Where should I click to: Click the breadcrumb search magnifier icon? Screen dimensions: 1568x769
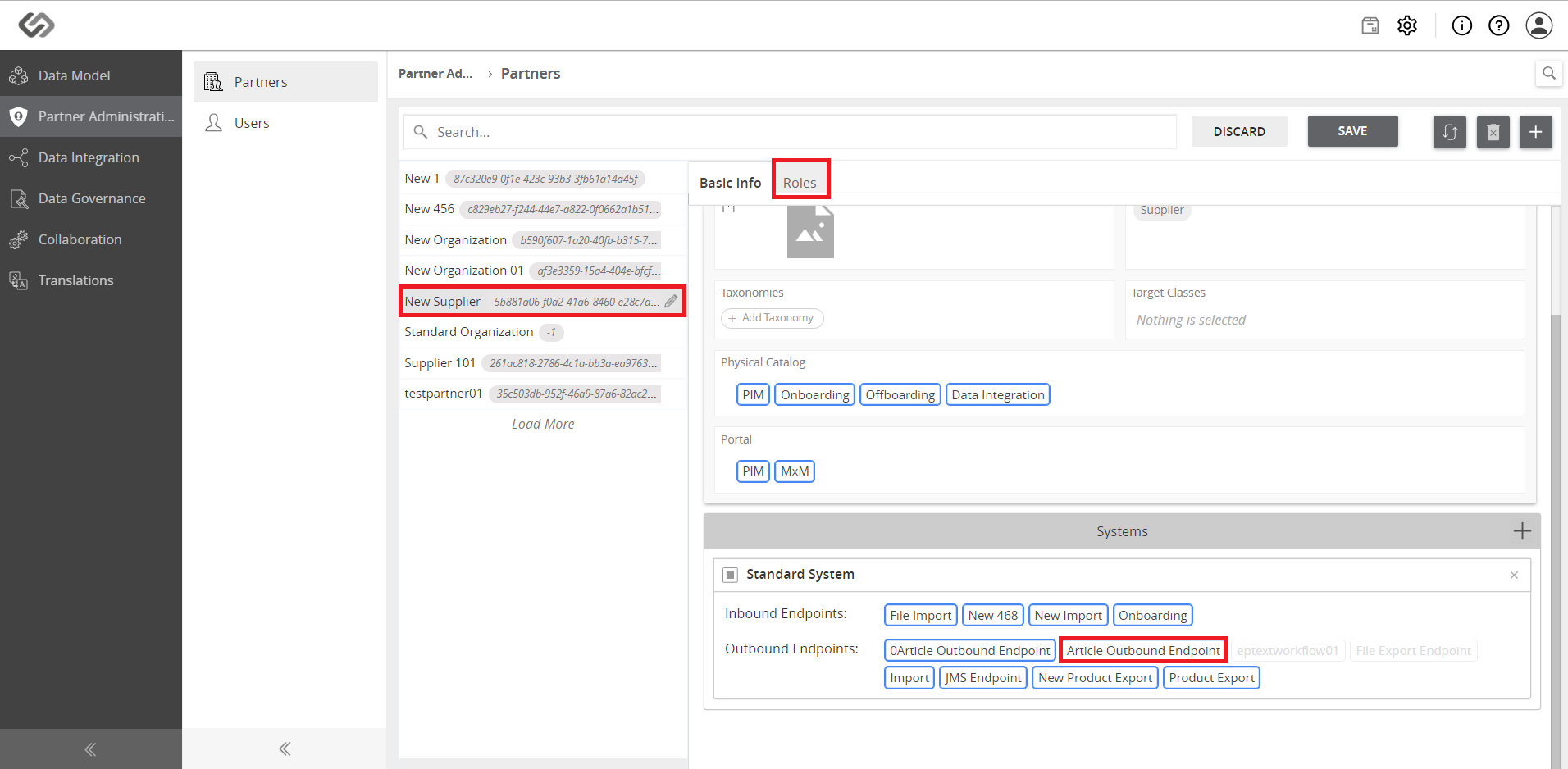[x=1548, y=73]
